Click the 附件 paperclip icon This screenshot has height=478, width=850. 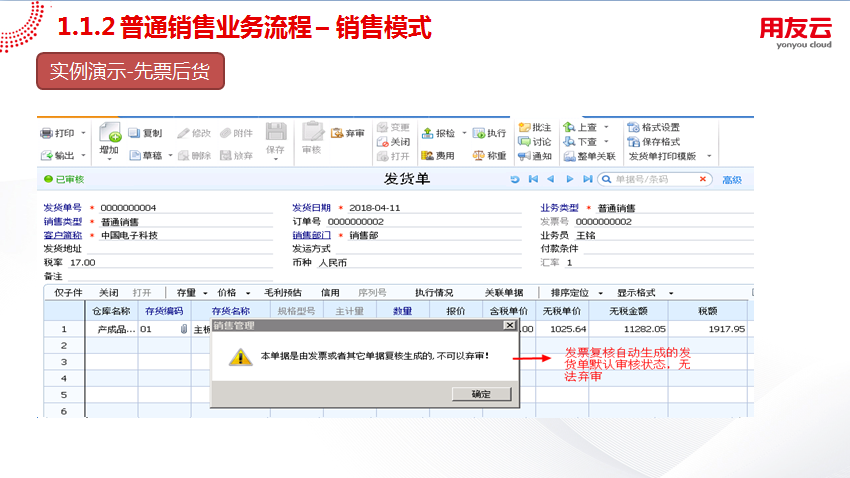pyautogui.click(x=226, y=133)
